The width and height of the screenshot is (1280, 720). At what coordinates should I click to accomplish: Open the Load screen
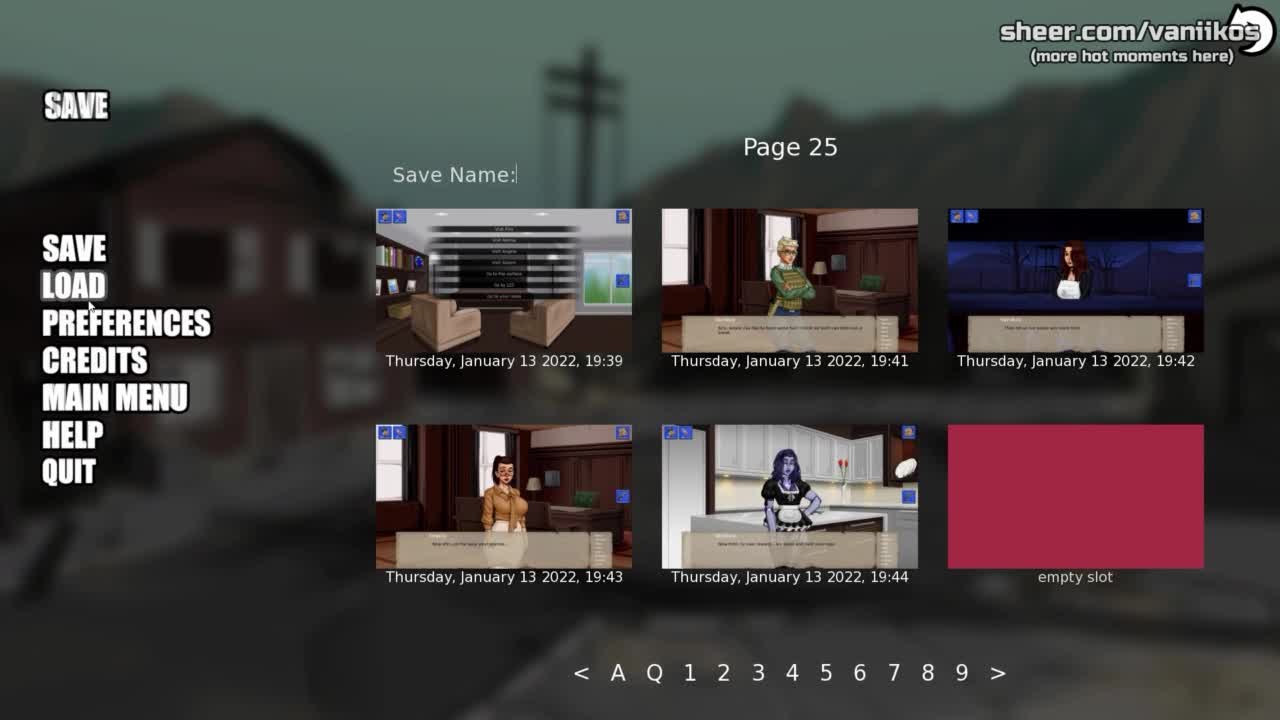click(x=73, y=286)
